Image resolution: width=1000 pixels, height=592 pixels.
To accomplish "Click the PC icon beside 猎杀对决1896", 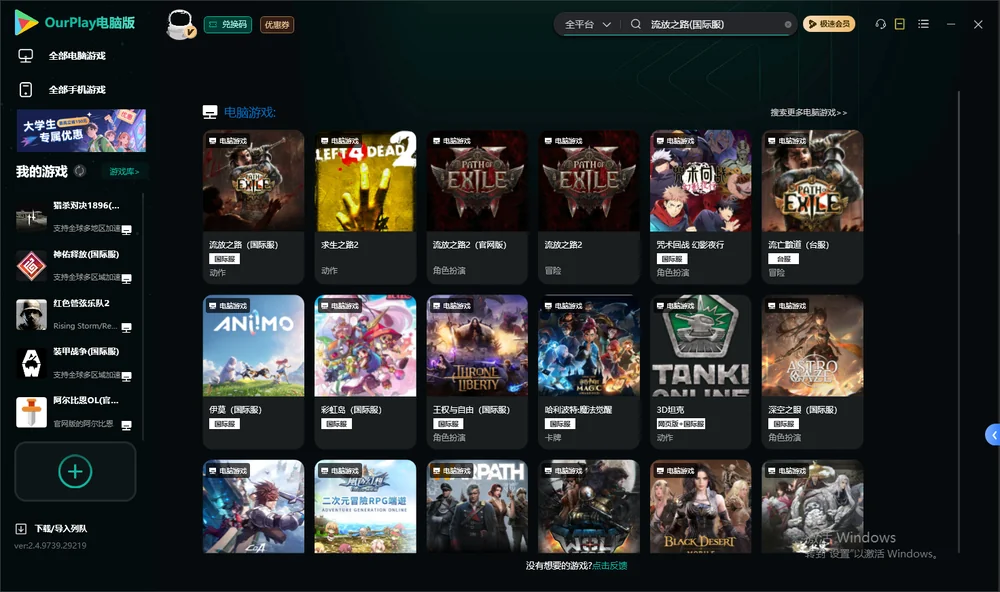I will (x=126, y=230).
